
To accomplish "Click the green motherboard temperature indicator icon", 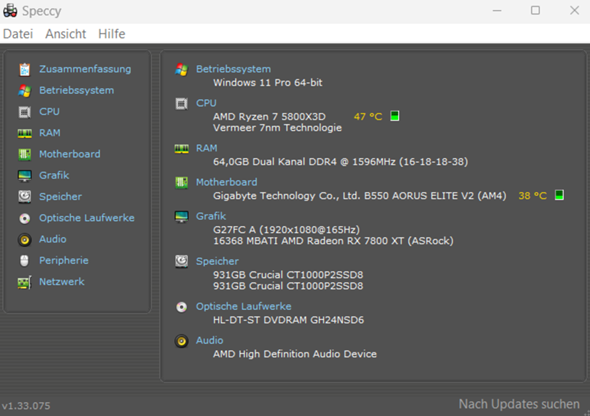I will click(x=559, y=195).
